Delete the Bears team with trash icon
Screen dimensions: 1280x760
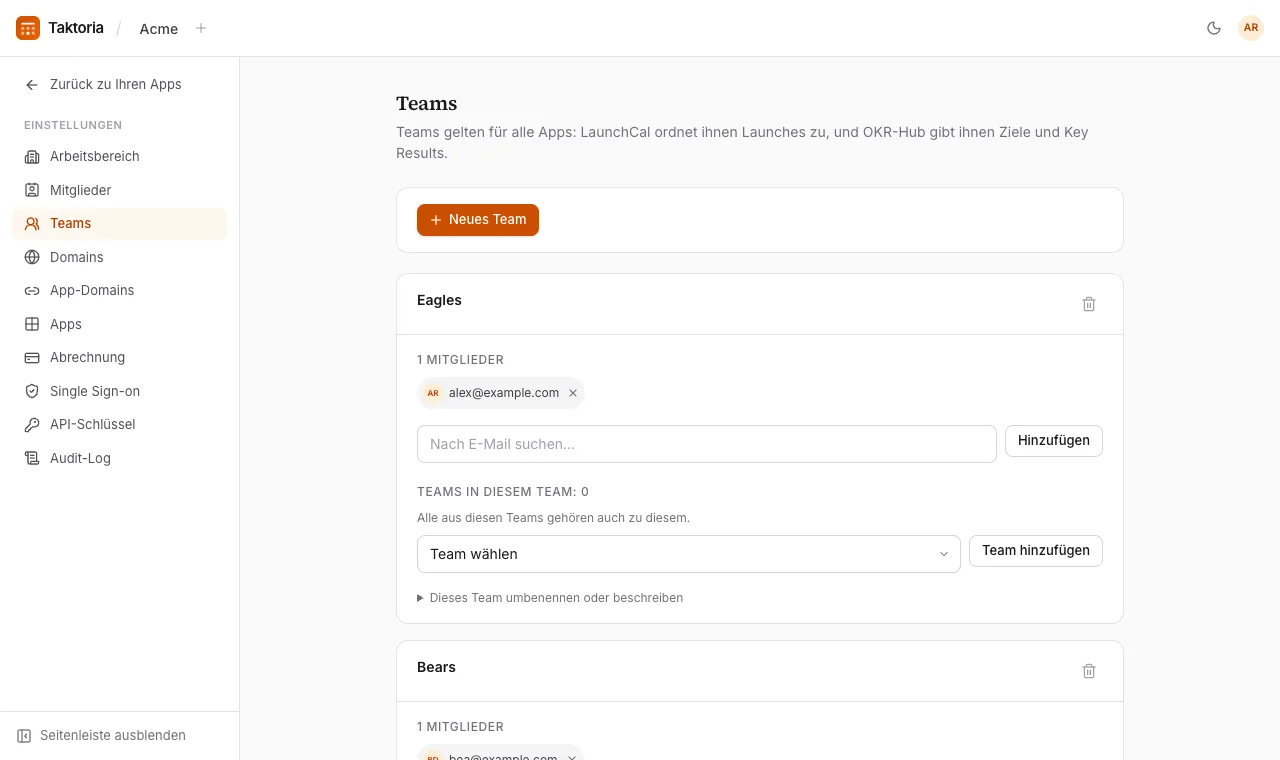pyautogui.click(x=1089, y=671)
